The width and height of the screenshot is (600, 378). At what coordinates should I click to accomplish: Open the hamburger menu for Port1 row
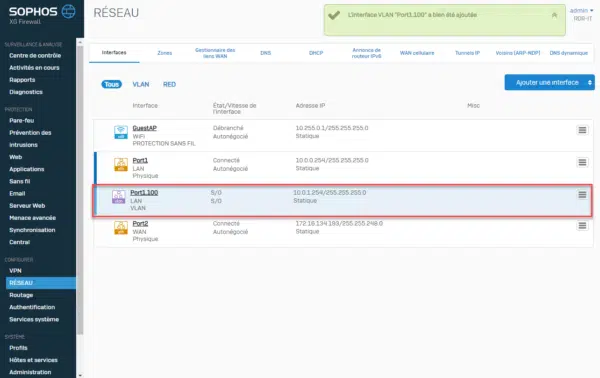click(x=582, y=162)
